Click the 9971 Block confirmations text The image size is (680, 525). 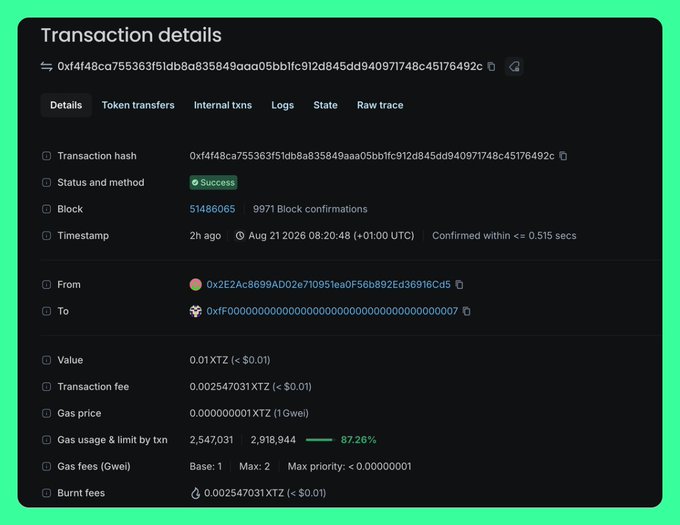(310, 209)
